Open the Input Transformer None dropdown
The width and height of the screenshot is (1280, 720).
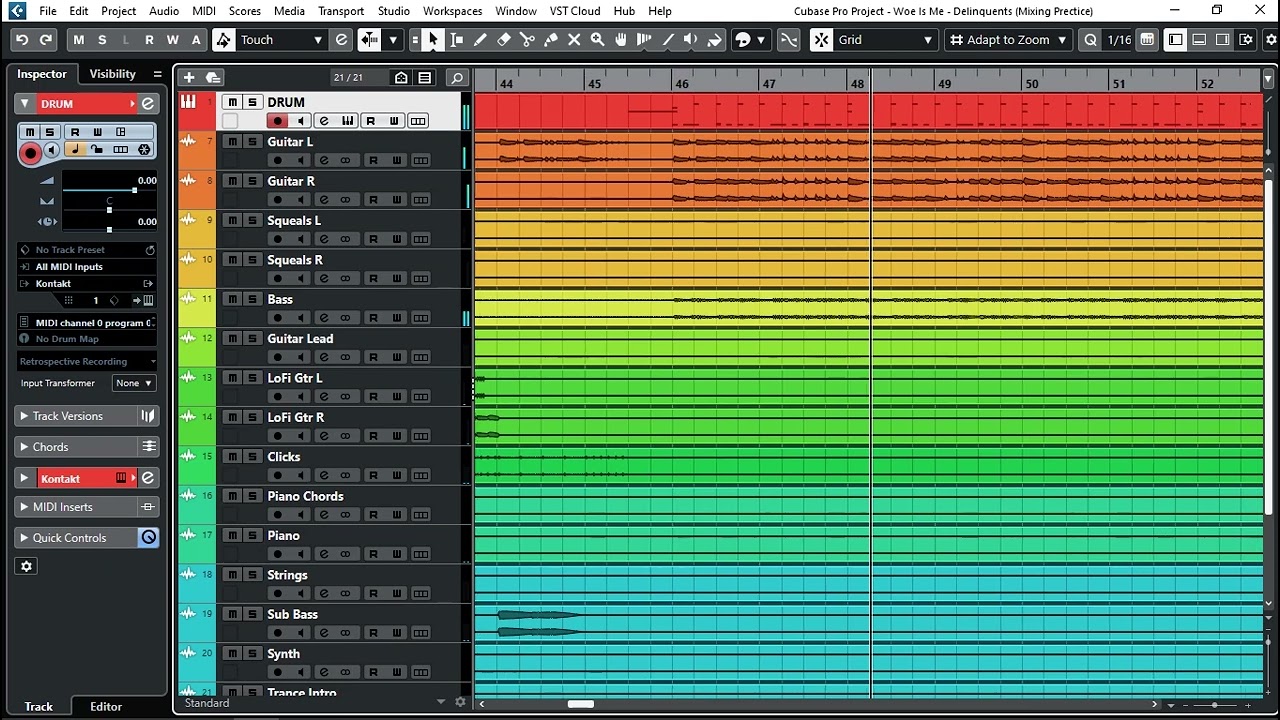(x=134, y=383)
